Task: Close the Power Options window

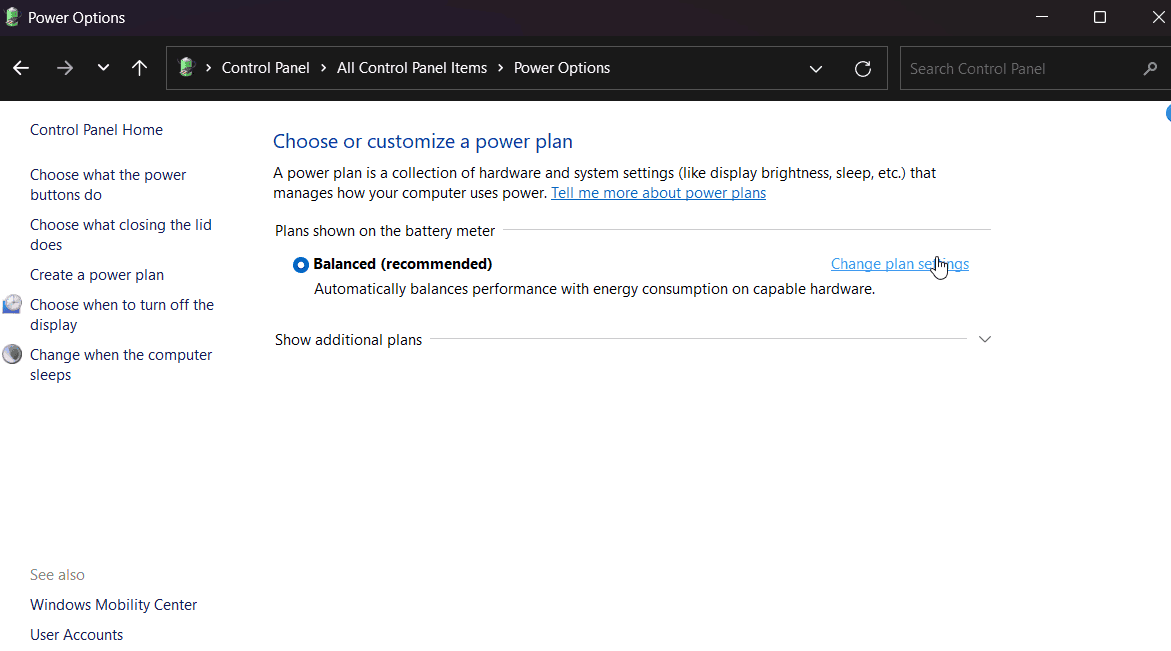Action: 1158,17
